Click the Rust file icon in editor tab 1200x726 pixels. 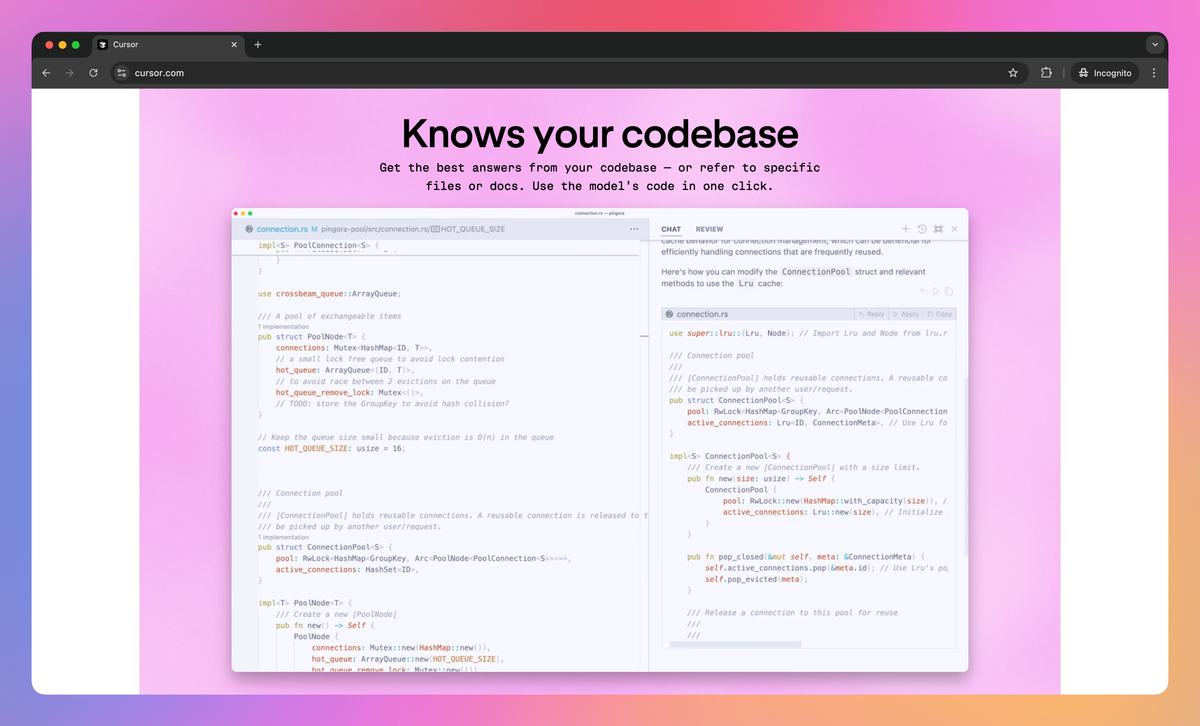tap(249, 229)
